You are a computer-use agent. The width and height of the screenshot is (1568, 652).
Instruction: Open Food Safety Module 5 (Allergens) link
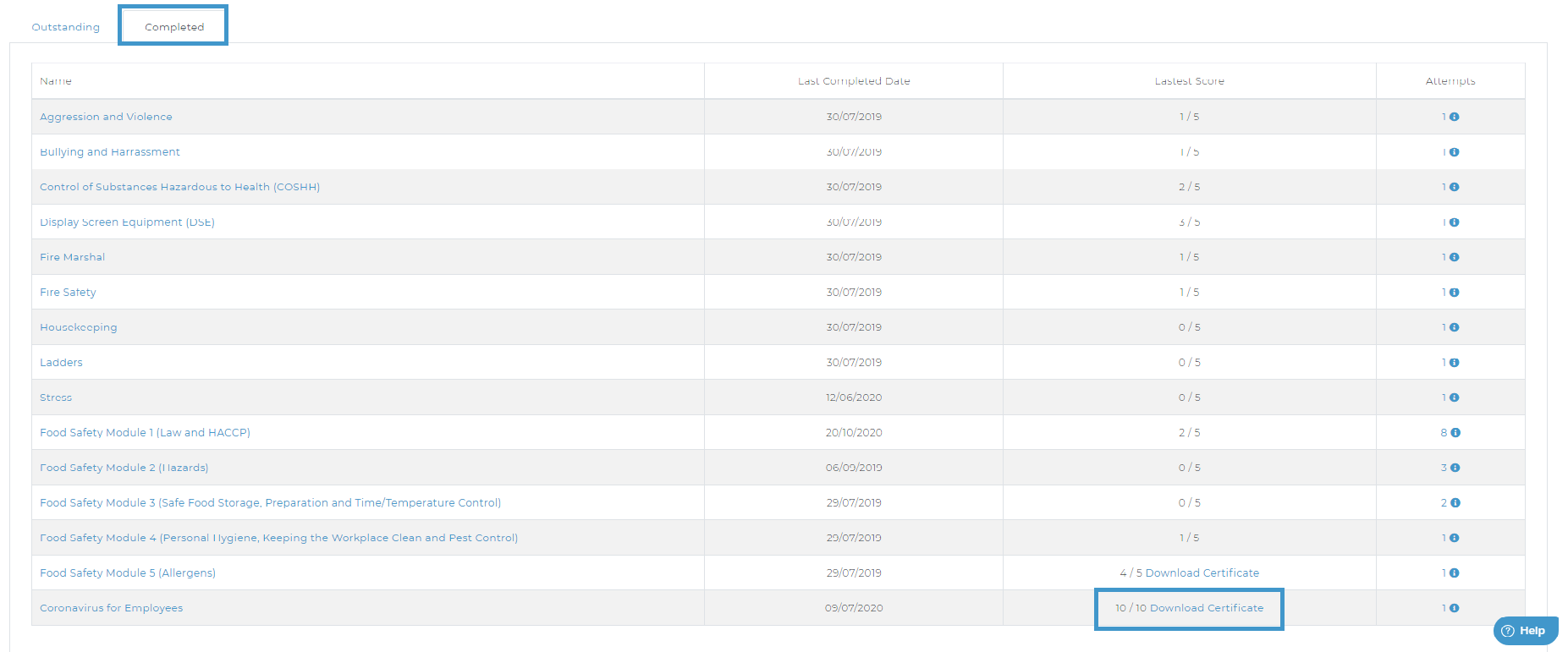[x=128, y=573]
